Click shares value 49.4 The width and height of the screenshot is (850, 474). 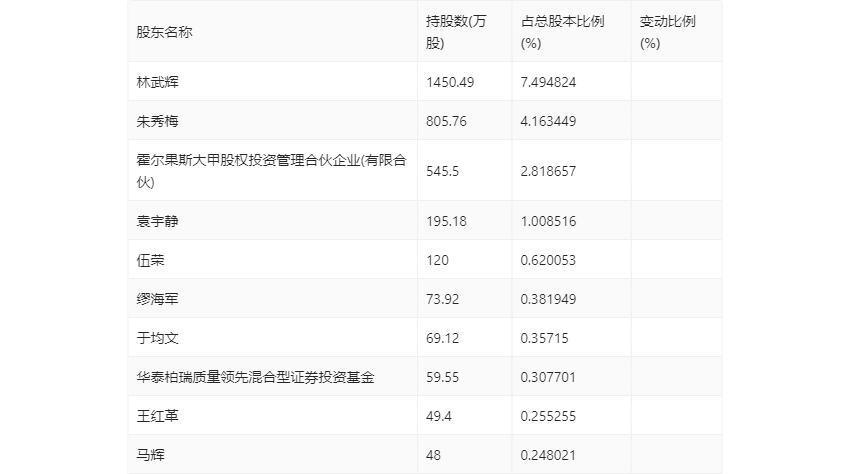click(x=439, y=416)
